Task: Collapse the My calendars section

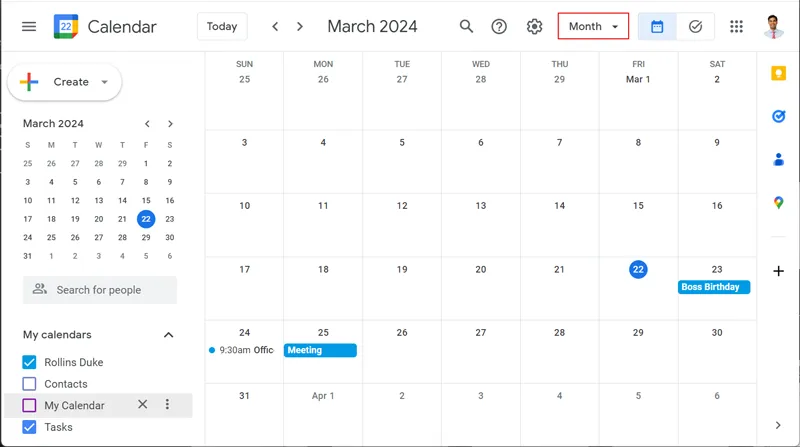Action: (x=168, y=335)
